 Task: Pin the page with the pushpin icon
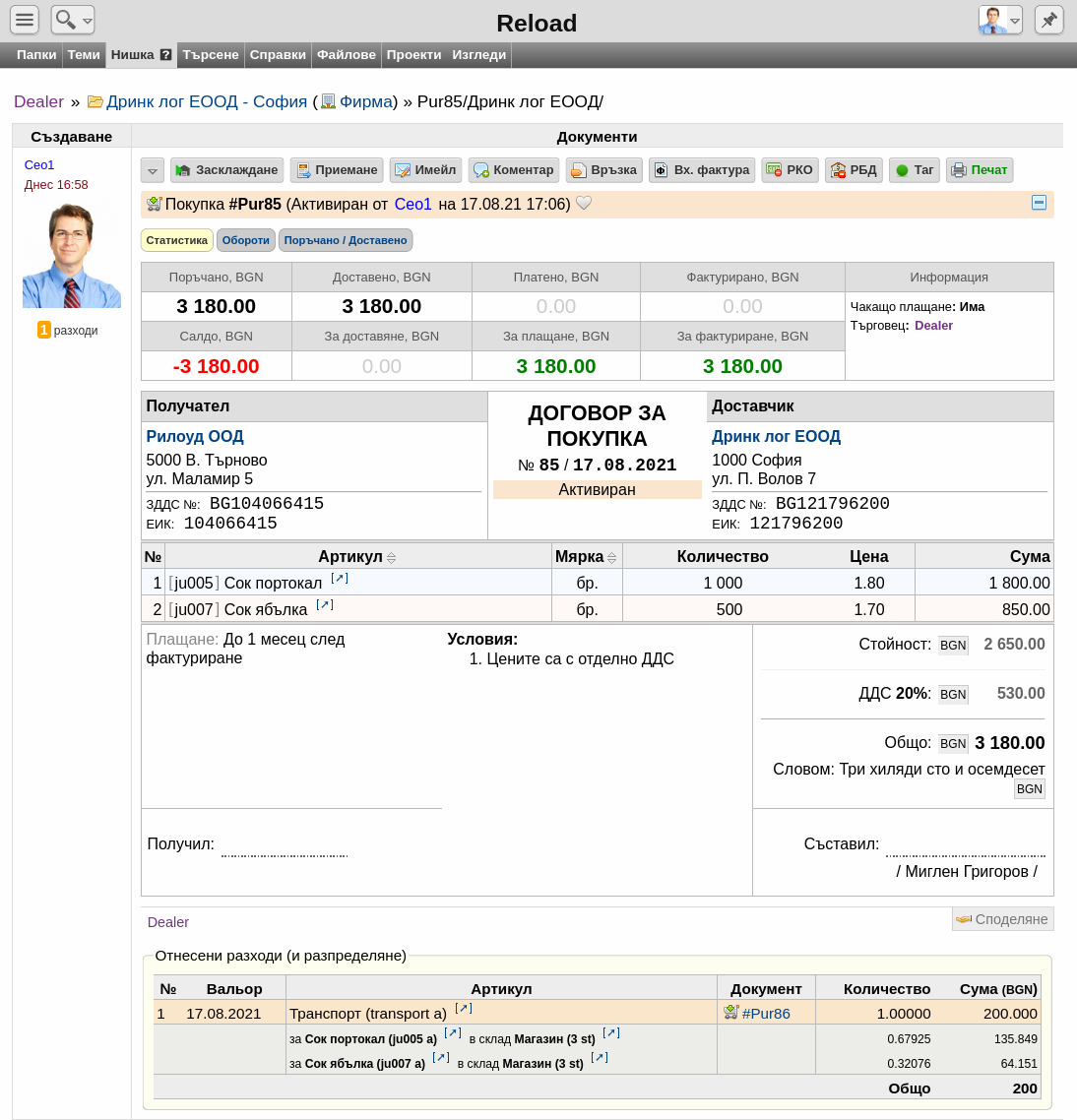(1048, 20)
